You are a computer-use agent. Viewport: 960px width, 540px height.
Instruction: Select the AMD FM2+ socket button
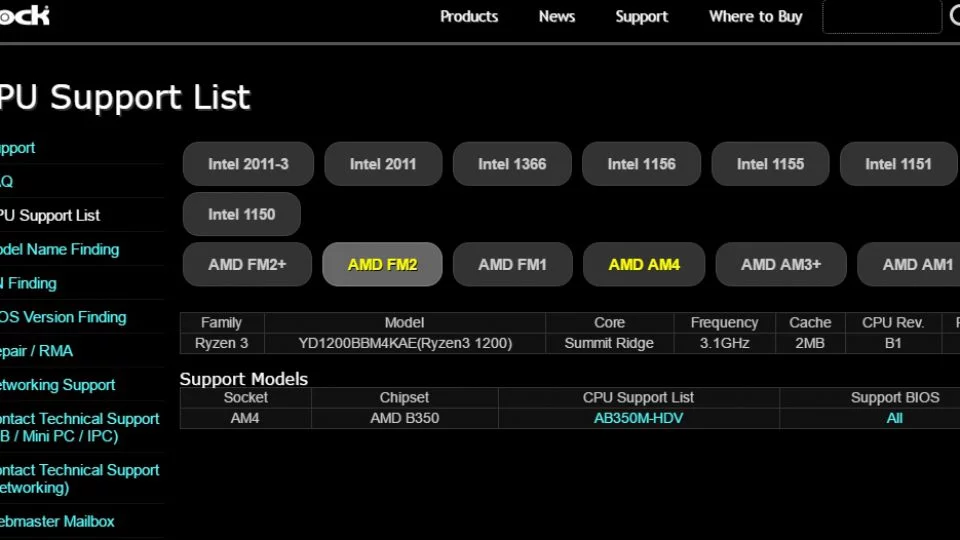(247, 264)
